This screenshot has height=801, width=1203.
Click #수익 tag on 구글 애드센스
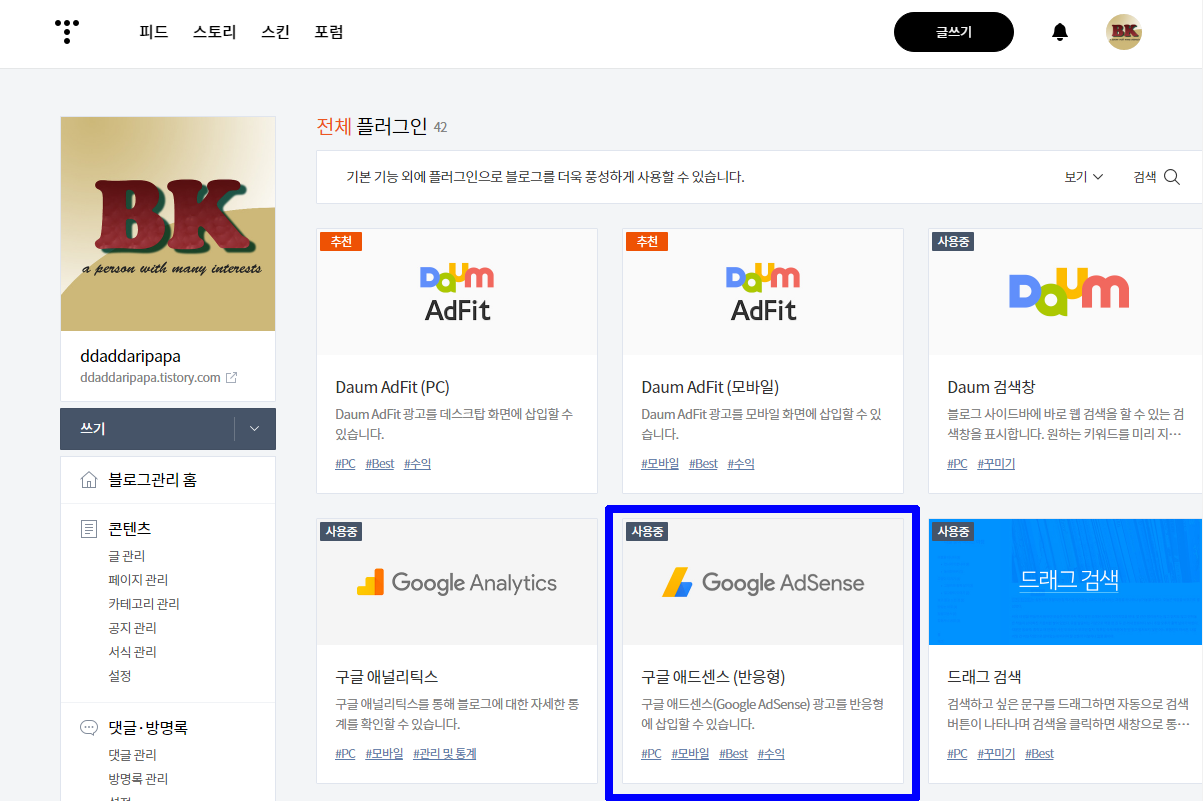coord(771,754)
